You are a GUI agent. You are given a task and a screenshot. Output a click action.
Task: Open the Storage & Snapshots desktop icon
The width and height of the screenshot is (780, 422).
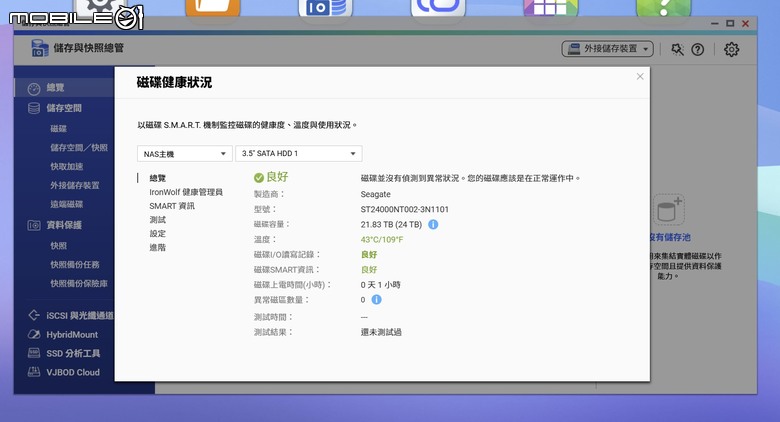point(325,8)
